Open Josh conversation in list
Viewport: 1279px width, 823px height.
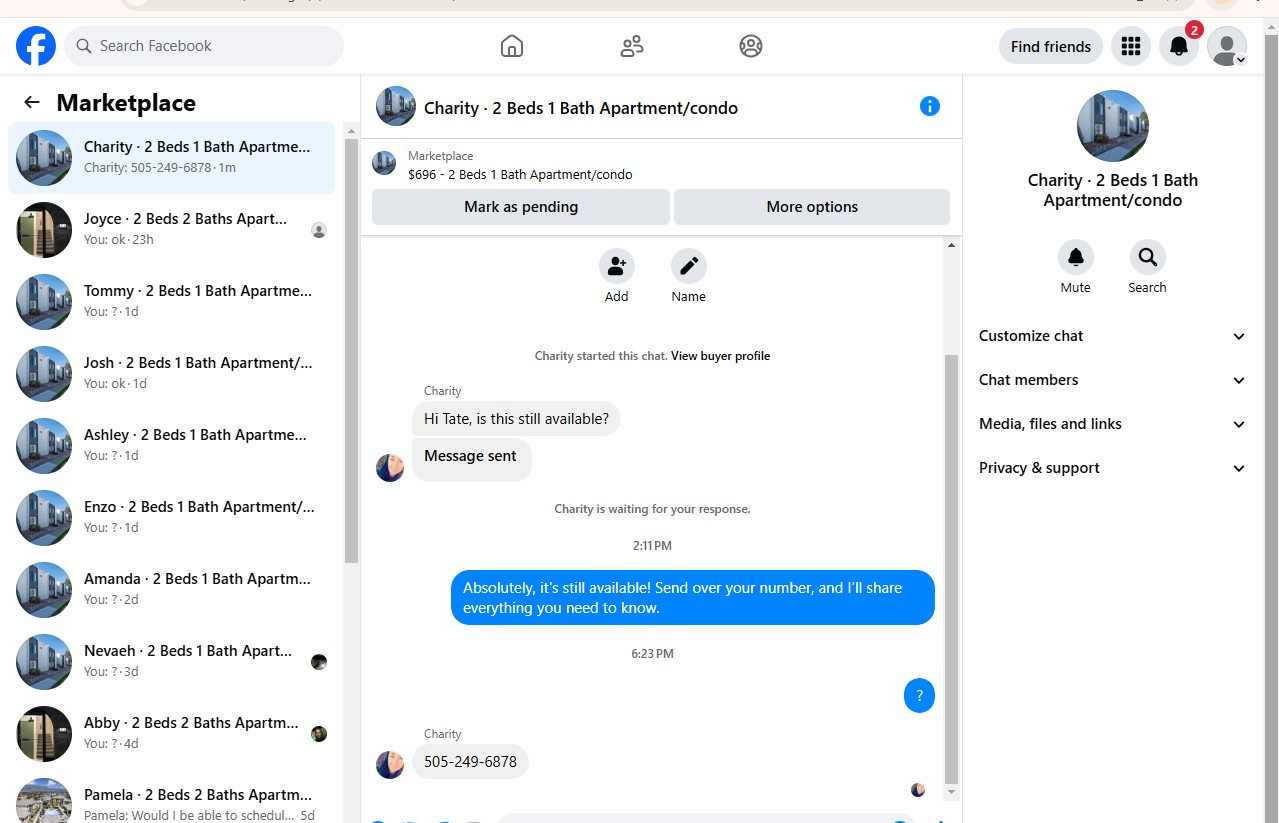point(171,374)
